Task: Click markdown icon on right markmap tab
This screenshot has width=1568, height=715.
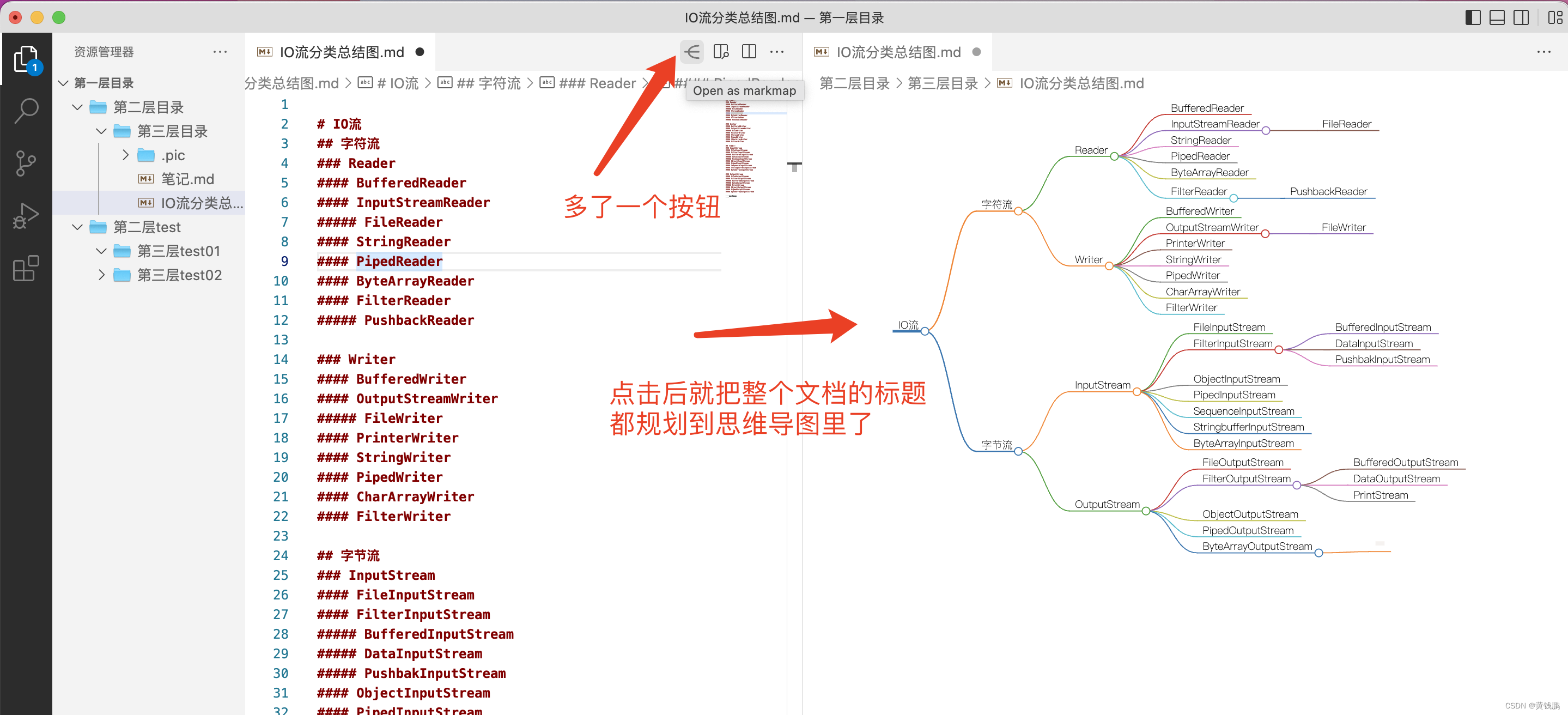Action: (x=821, y=52)
